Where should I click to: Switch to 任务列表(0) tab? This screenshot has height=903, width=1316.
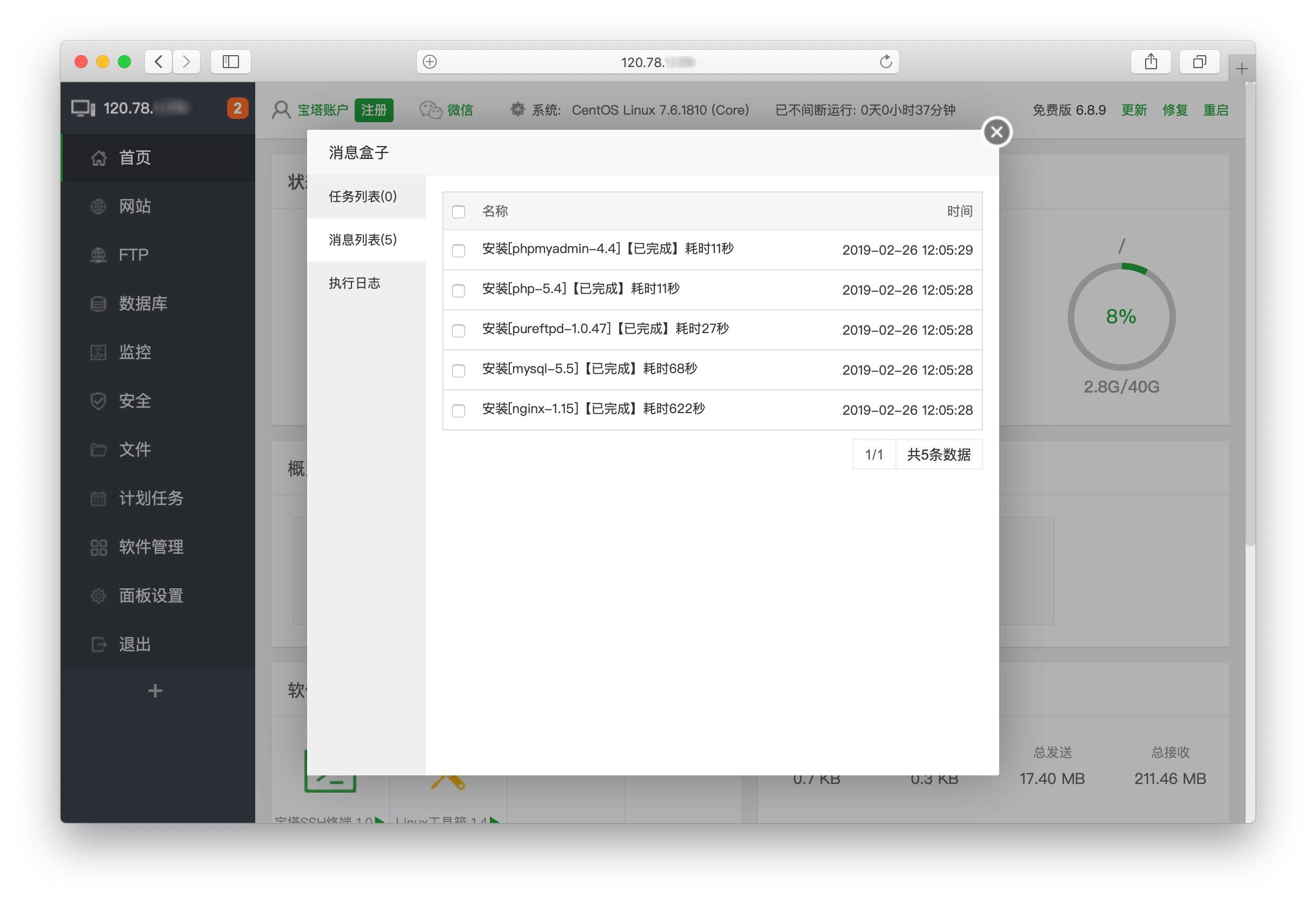tap(362, 196)
